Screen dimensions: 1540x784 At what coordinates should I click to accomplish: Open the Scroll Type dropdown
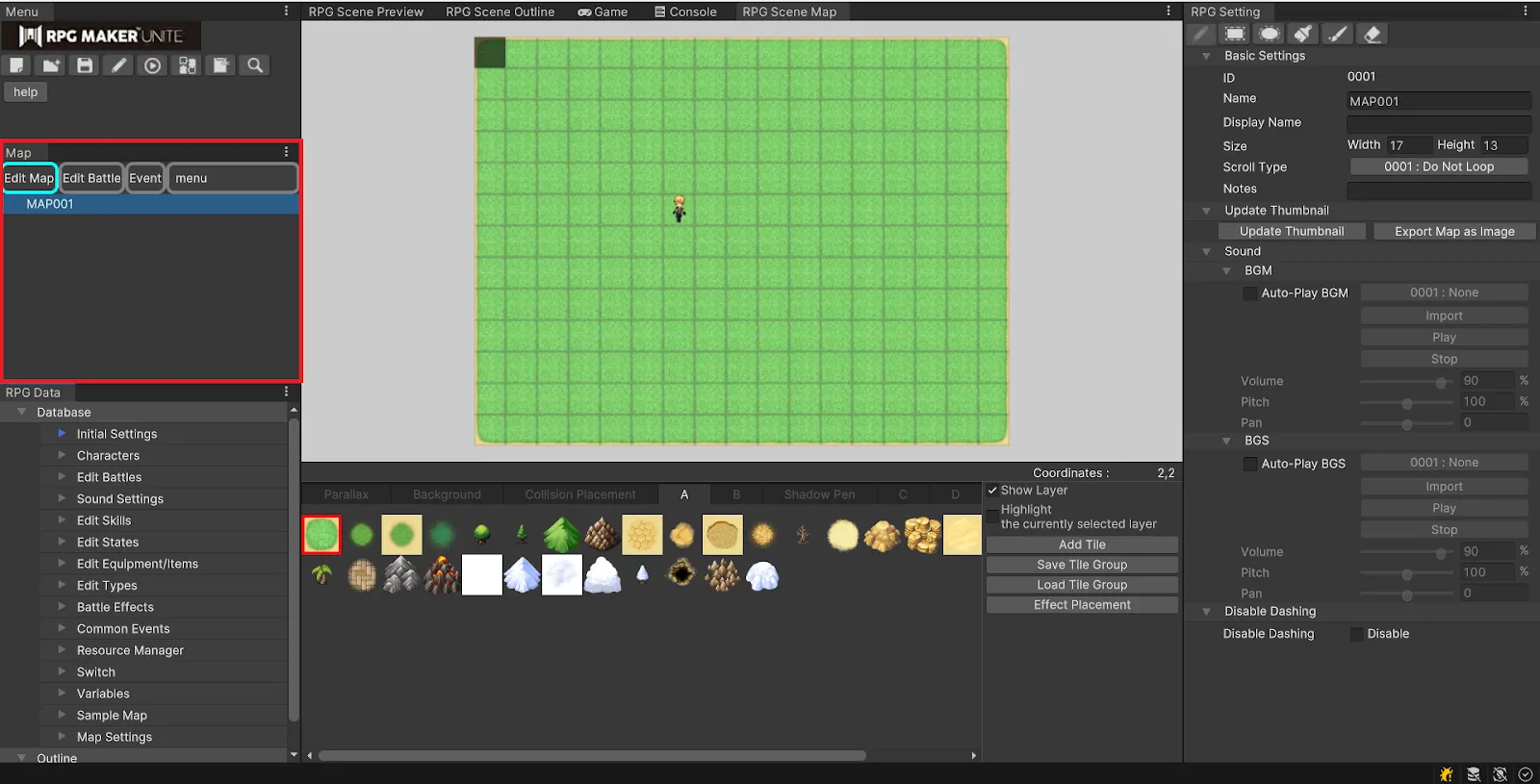(x=1438, y=167)
